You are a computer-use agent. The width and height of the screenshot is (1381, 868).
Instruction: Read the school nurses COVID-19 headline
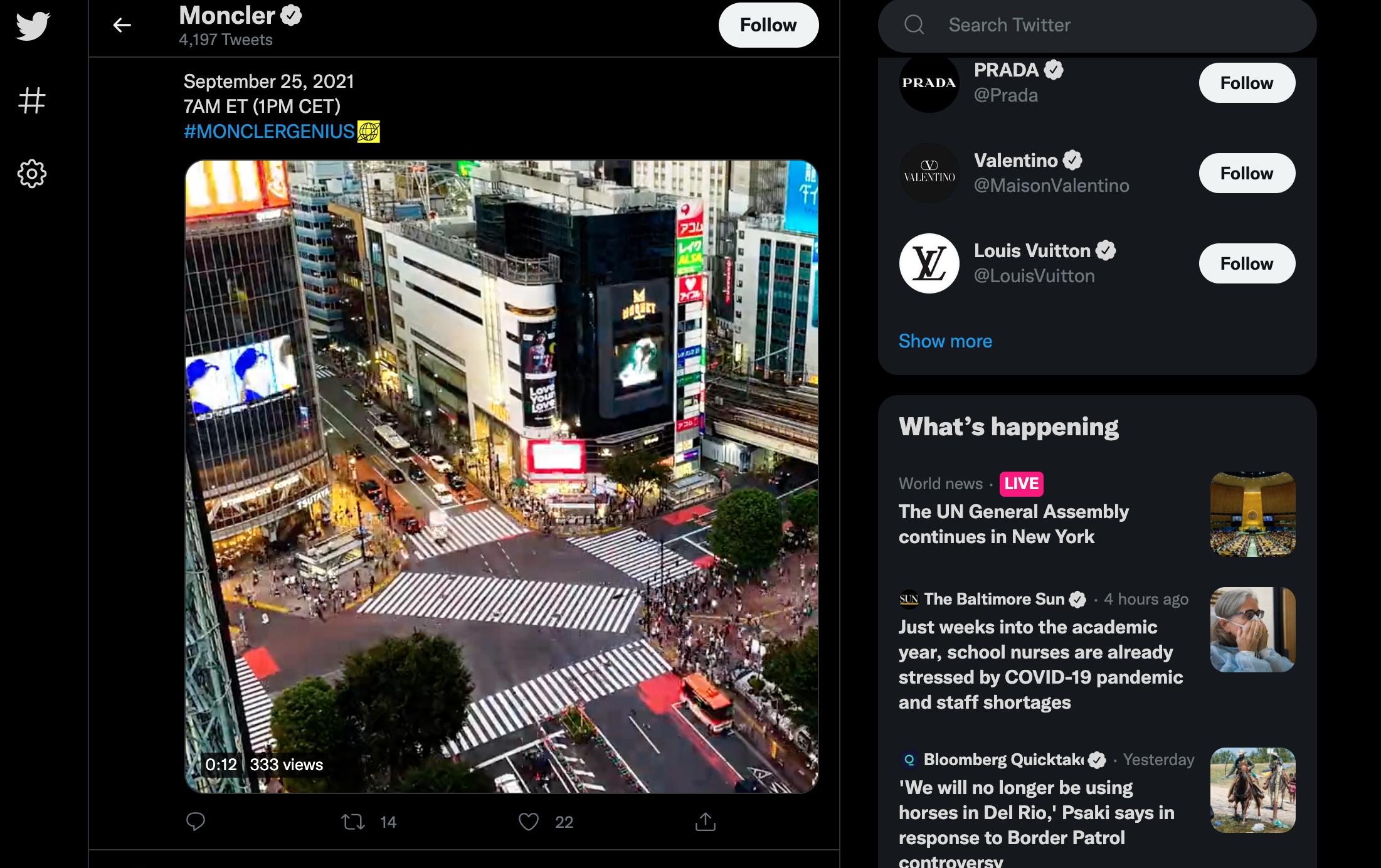tap(1041, 665)
